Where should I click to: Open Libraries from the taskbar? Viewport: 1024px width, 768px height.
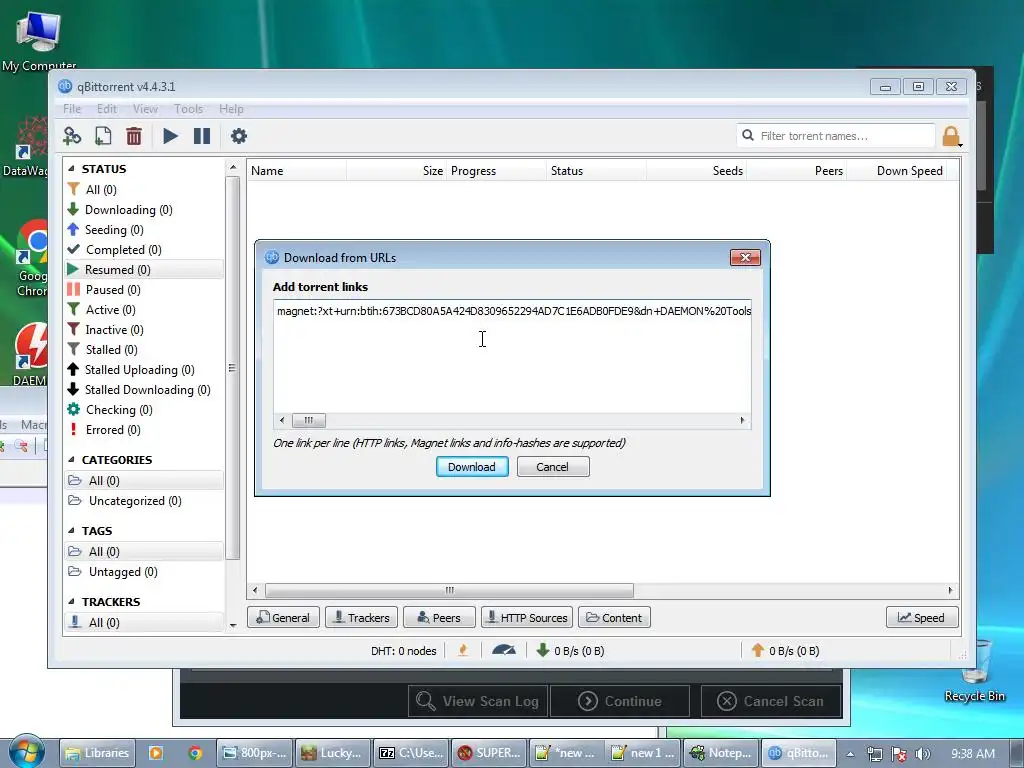tap(97, 753)
